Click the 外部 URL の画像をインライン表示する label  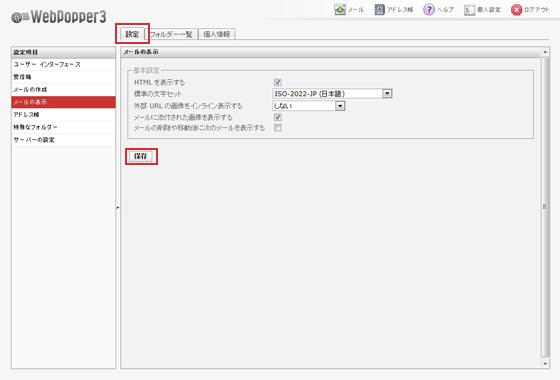[188, 106]
